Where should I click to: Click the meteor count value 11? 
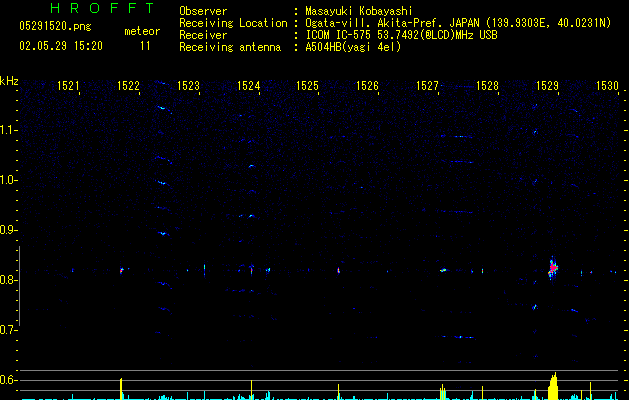pos(145,46)
